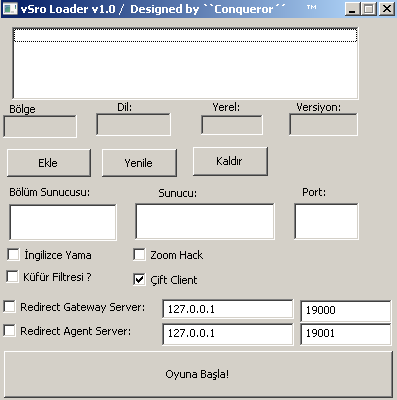The image size is (397, 400).
Task: Enable the İngilizce Yama checkbox
Action: tap(13, 255)
